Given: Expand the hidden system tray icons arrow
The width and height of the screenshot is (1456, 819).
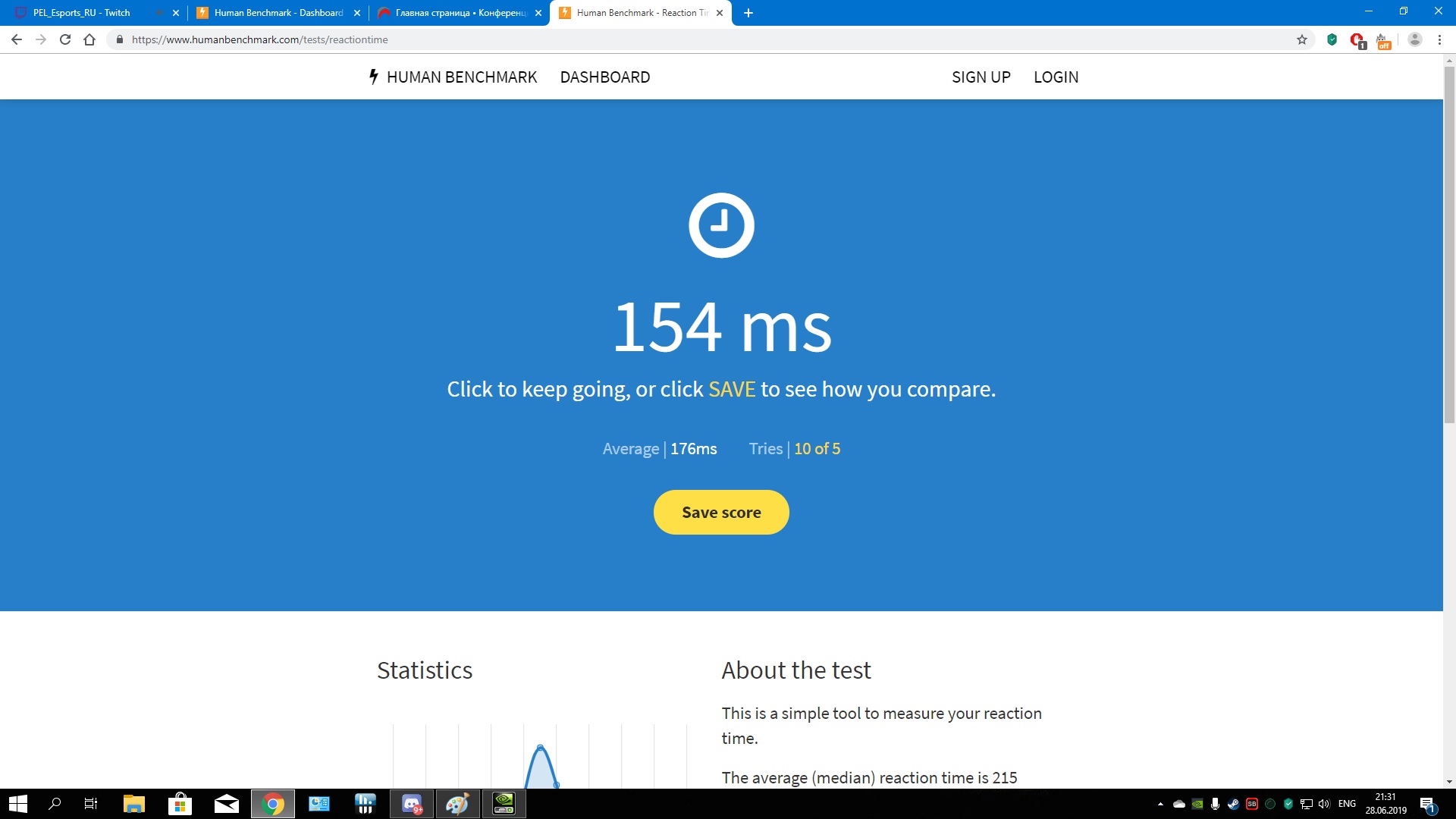Looking at the screenshot, I should pos(1160,804).
